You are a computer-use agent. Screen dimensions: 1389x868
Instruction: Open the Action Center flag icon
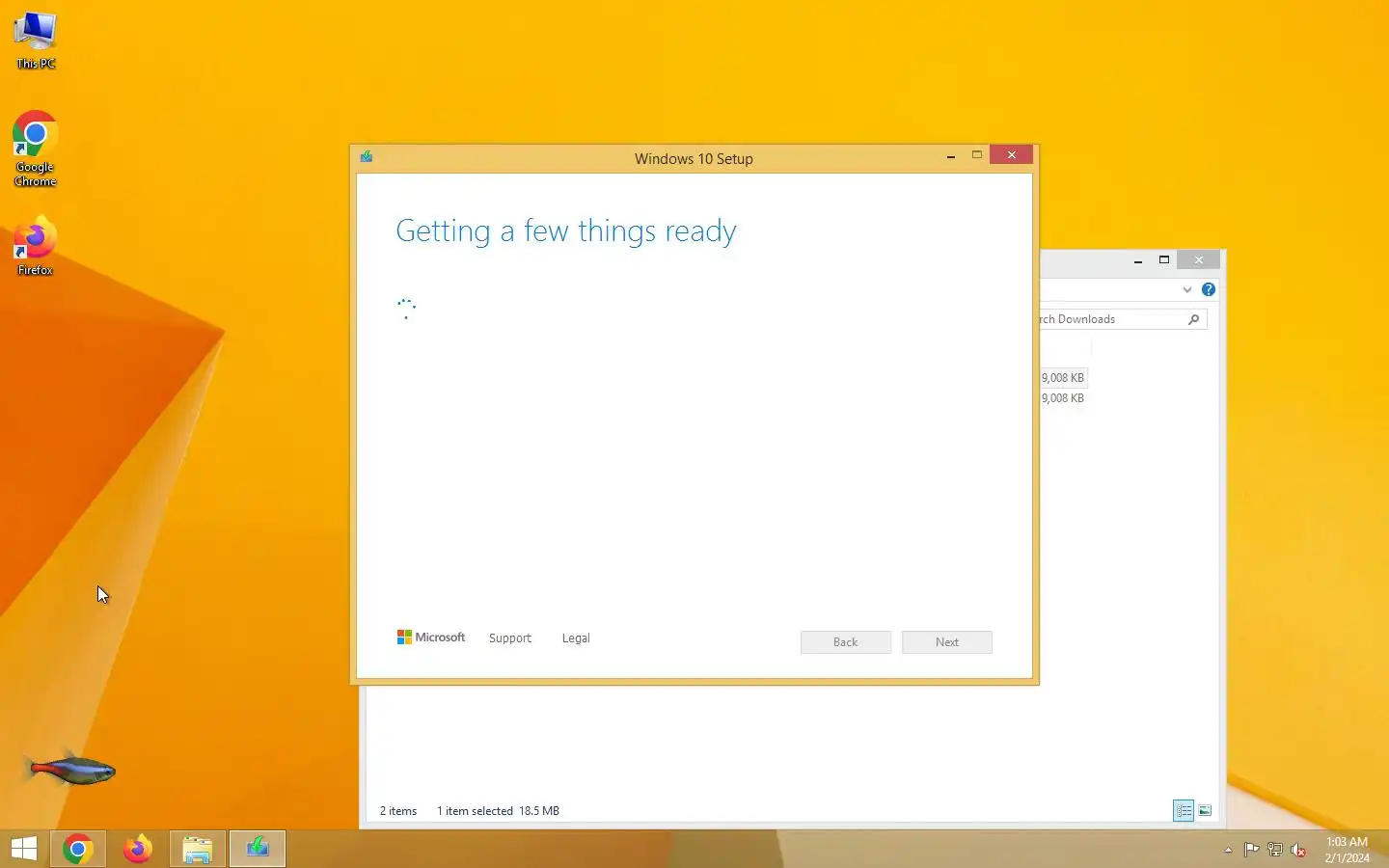coord(1251,850)
